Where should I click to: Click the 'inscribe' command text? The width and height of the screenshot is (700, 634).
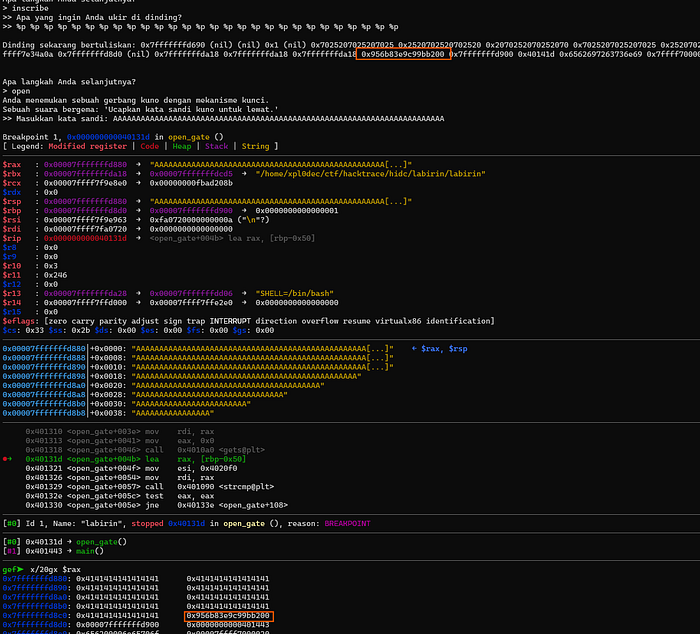30,8
